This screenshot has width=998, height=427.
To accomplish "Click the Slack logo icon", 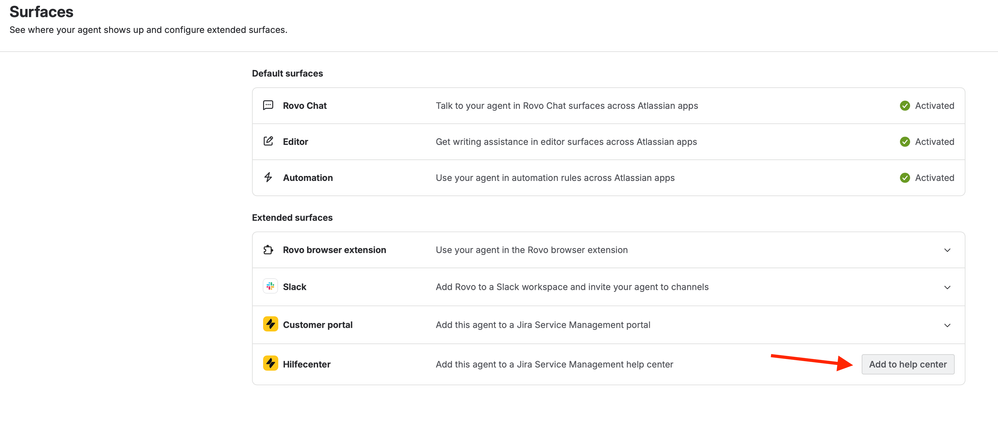I will (270, 286).
